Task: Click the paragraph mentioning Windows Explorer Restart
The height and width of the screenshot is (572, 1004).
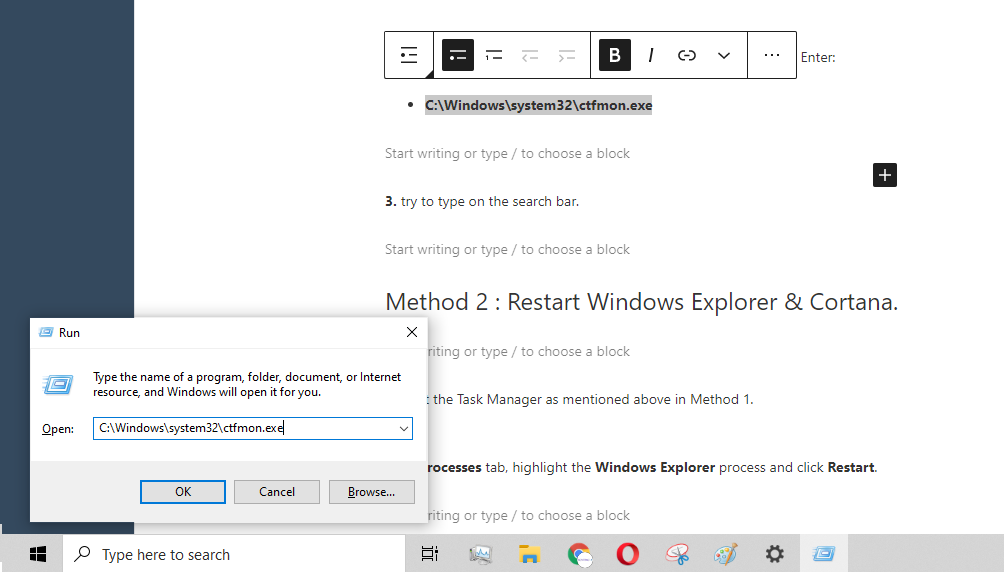Action: click(652, 468)
